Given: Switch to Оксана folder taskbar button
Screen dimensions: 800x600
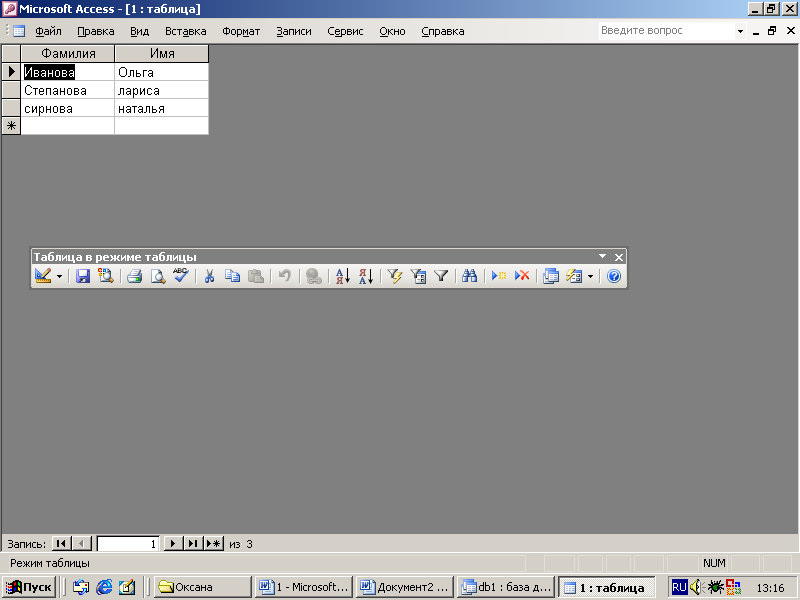Looking at the screenshot, I should pyautogui.click(x=203, y=587).
